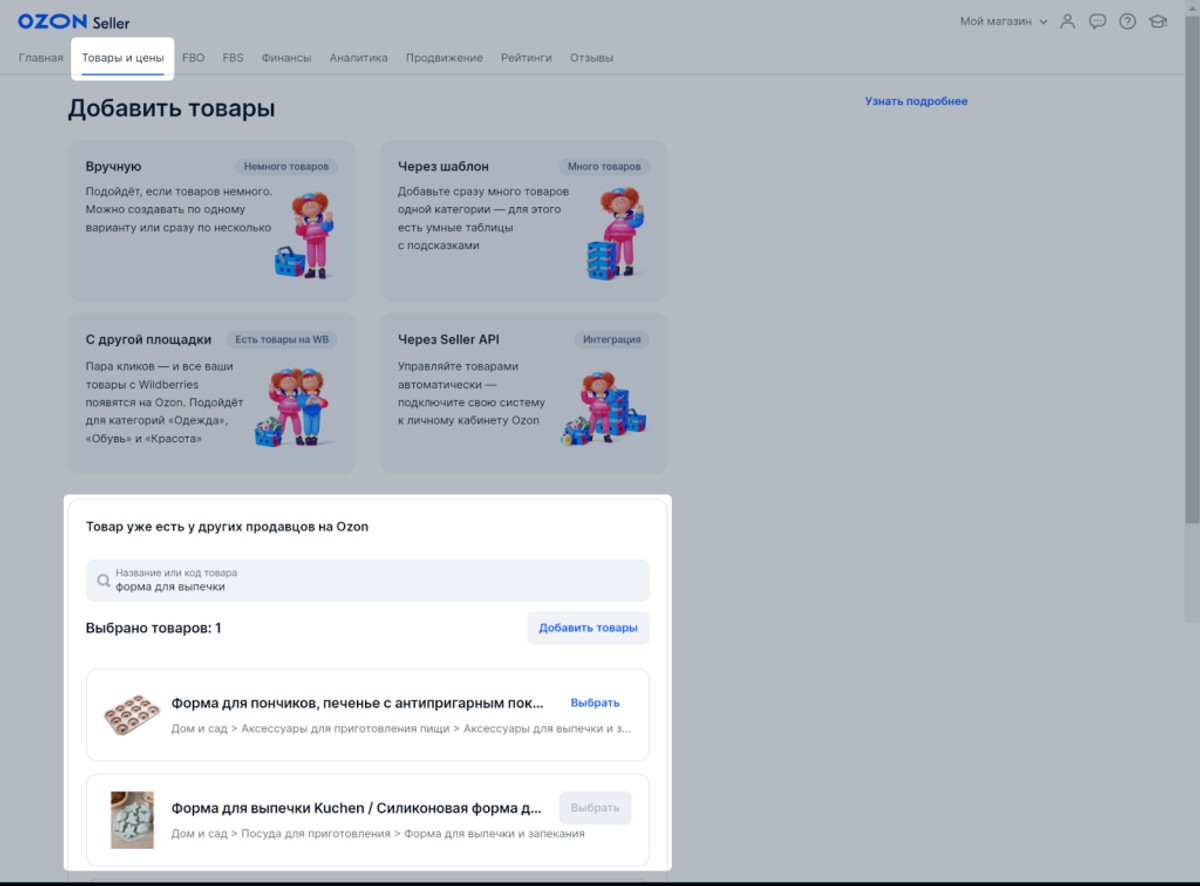Click the Немного товаров badge
This screenshot has height=886, width=1200.
287,167
